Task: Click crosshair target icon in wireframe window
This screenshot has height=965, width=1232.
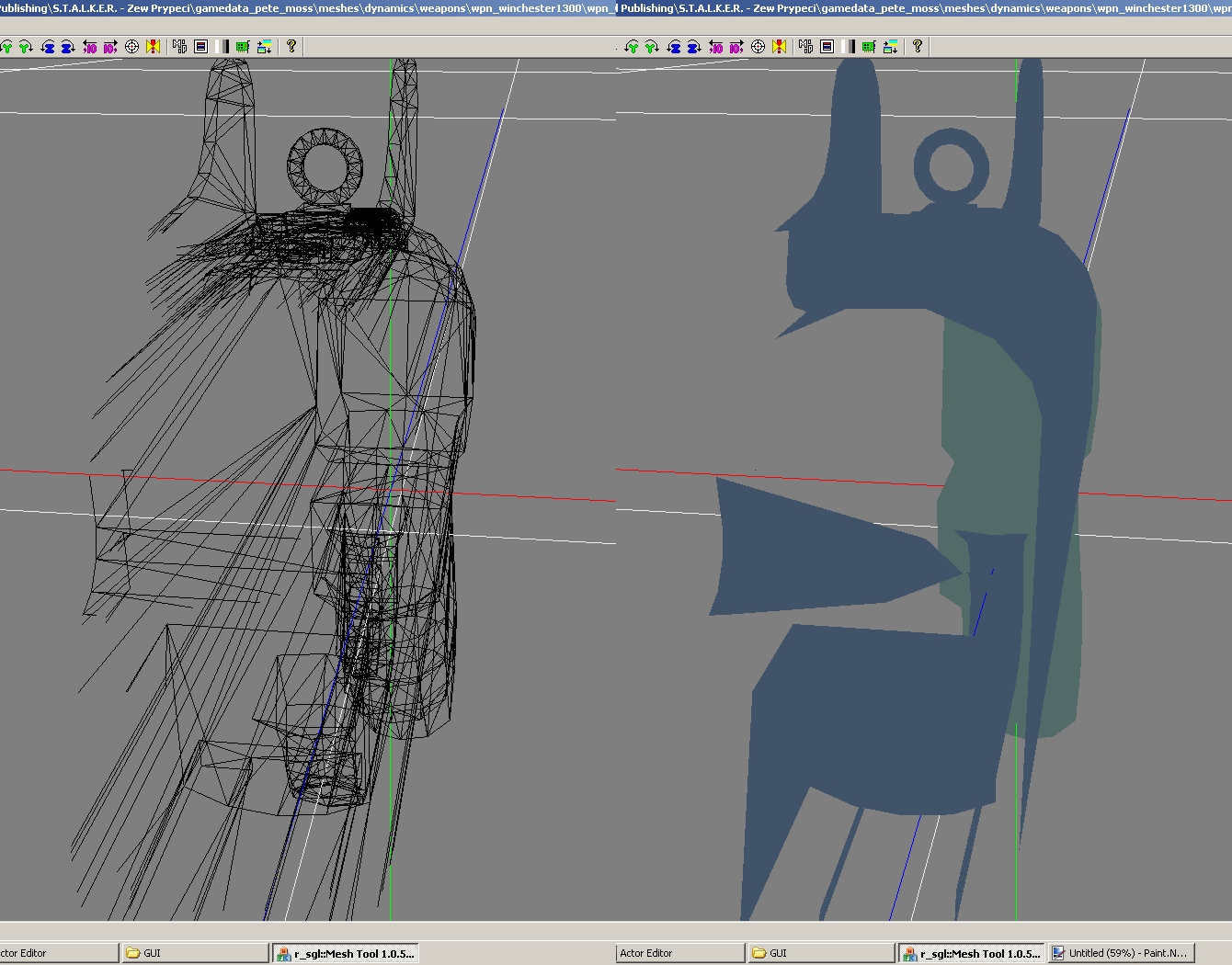Action: click(132, 47)
